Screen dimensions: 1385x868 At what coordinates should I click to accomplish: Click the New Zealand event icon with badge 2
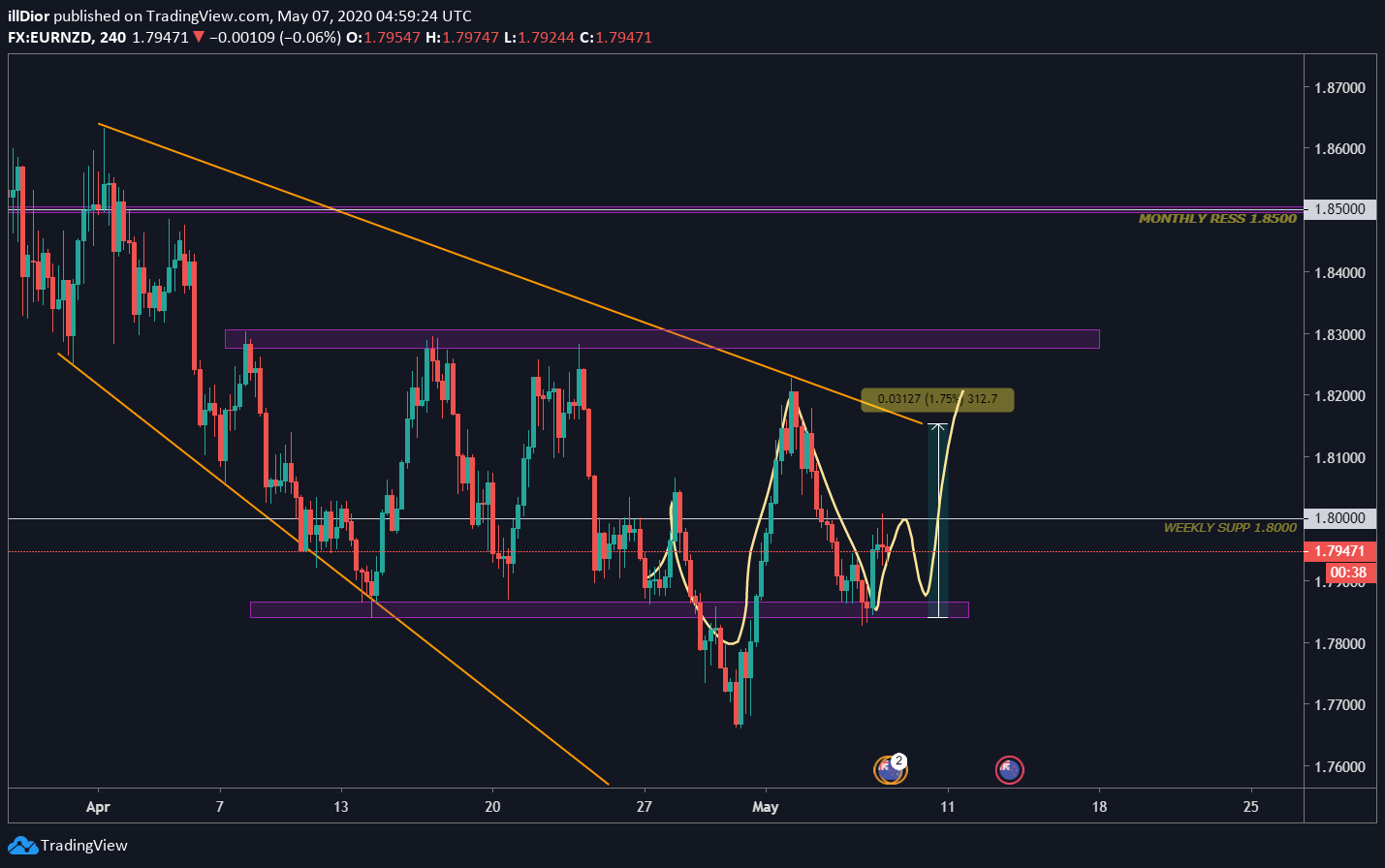pyautogui.click(x=890, y=769)
